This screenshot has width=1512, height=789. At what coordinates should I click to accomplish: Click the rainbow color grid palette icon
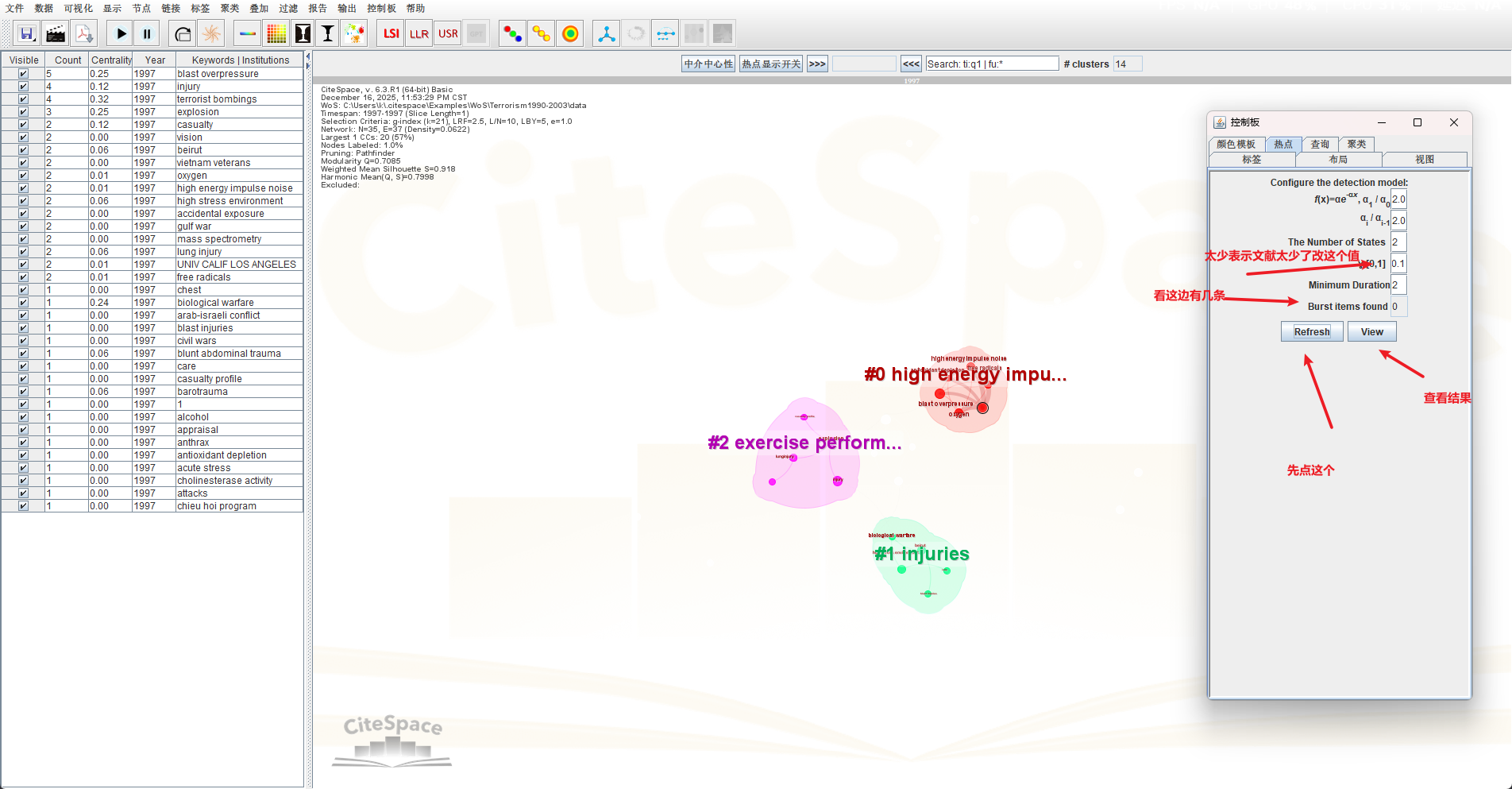click(x=276, y=34)
